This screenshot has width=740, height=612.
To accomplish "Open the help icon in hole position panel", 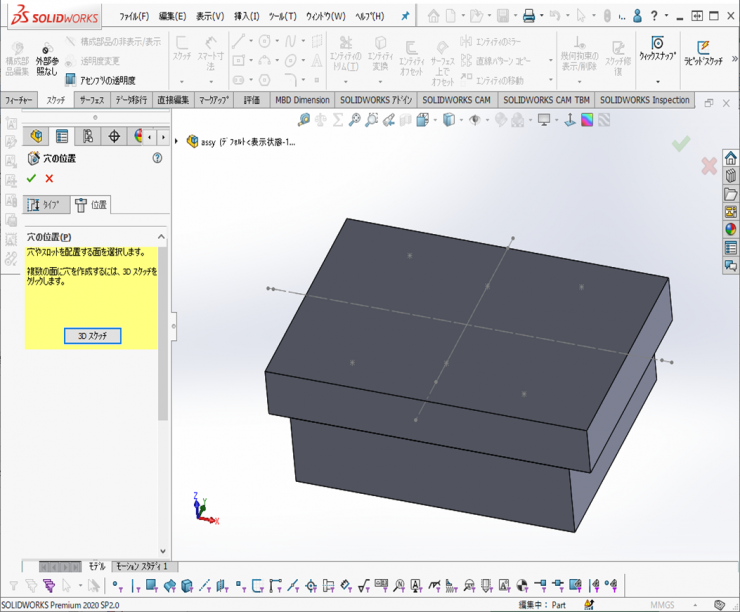I will (157, 158).
